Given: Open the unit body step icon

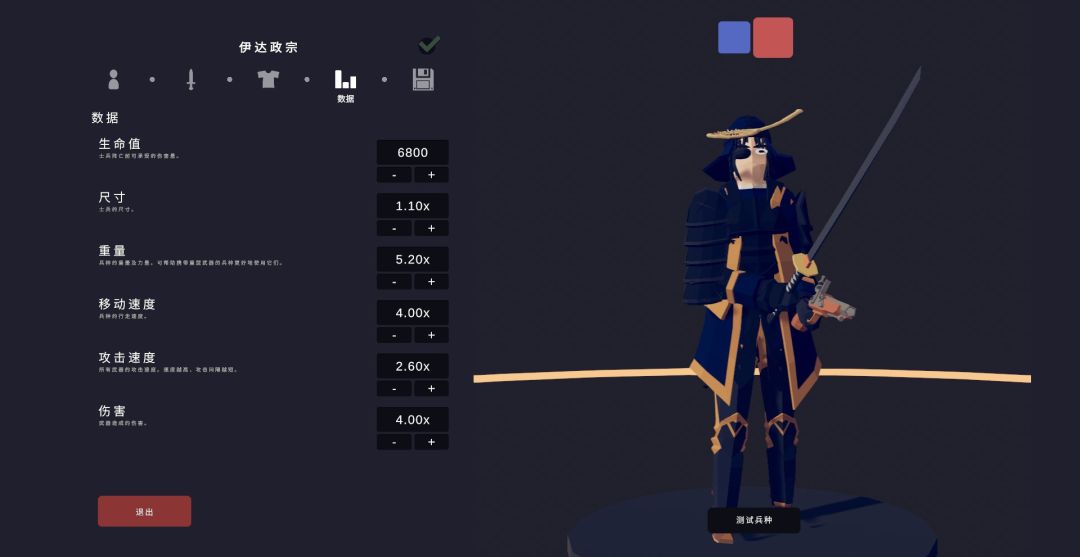Looking at the screenshot, I should pos(114,79).
